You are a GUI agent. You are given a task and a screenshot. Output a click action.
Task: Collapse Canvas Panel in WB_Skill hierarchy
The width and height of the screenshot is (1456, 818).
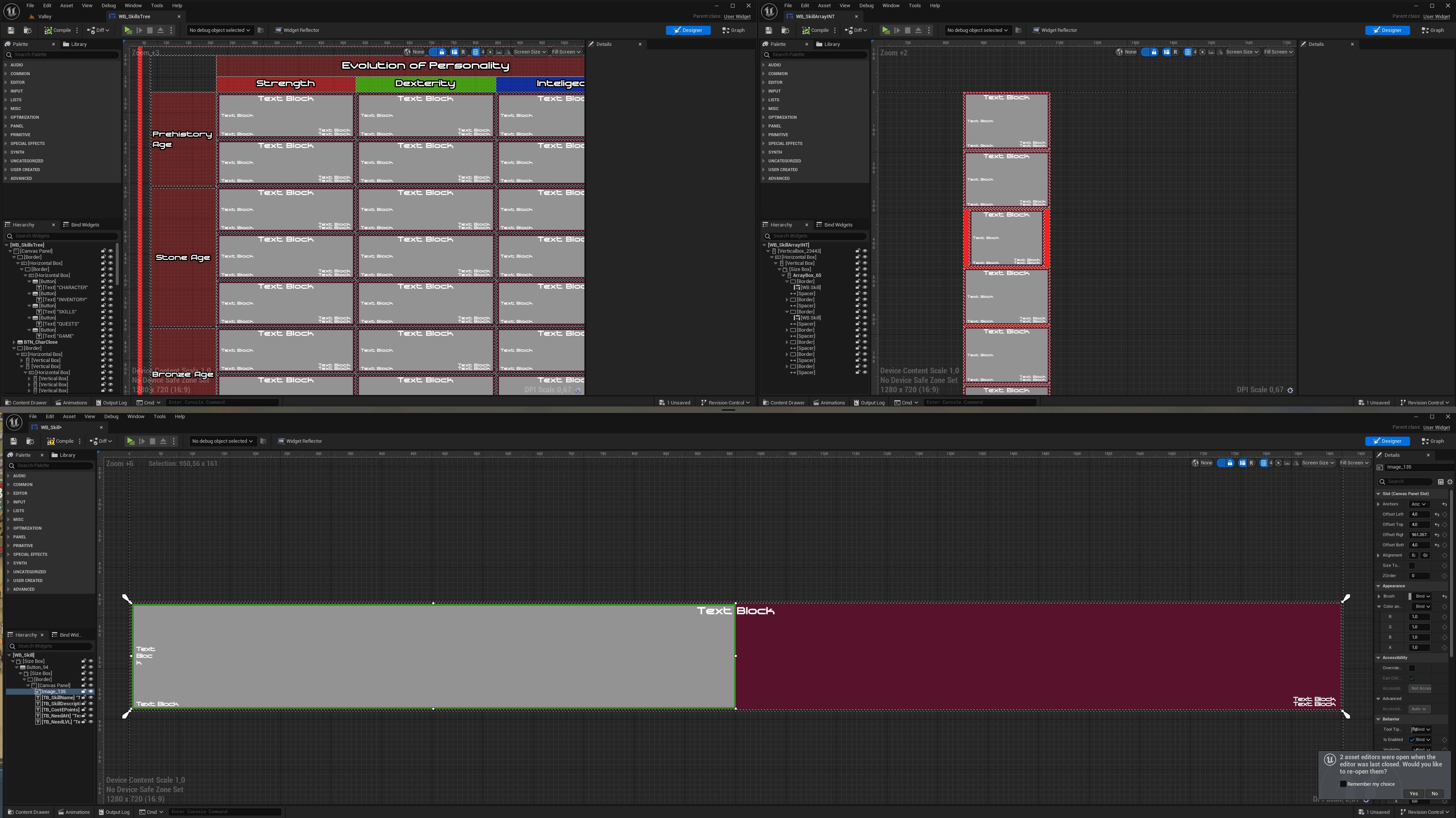tap(28, 686)
